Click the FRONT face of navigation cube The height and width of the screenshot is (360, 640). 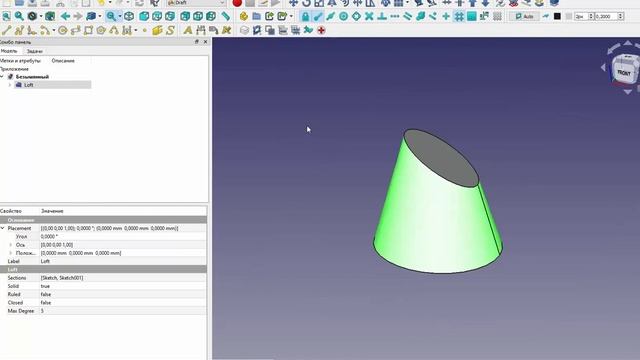(x=624, y=72)
